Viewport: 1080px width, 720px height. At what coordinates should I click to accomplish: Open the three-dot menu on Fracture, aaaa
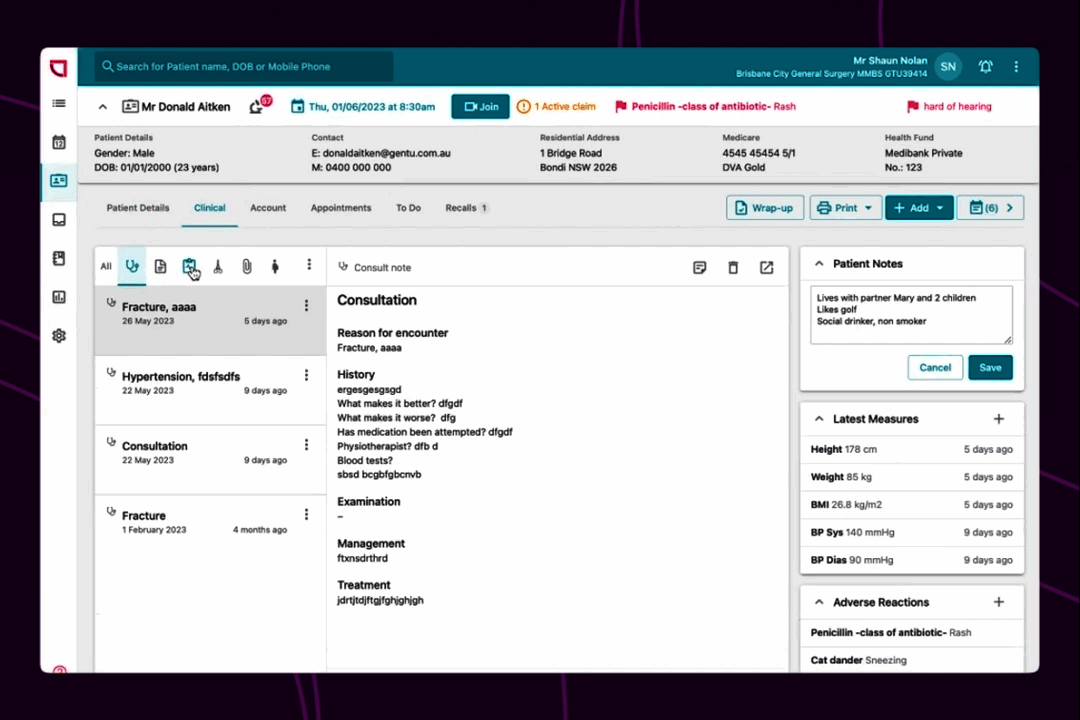click(x=306, y=305)
